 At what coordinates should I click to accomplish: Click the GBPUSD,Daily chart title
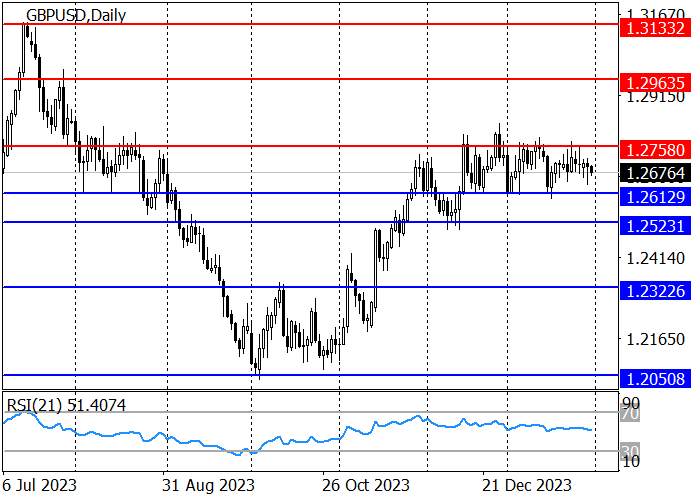tap(76, 16)
